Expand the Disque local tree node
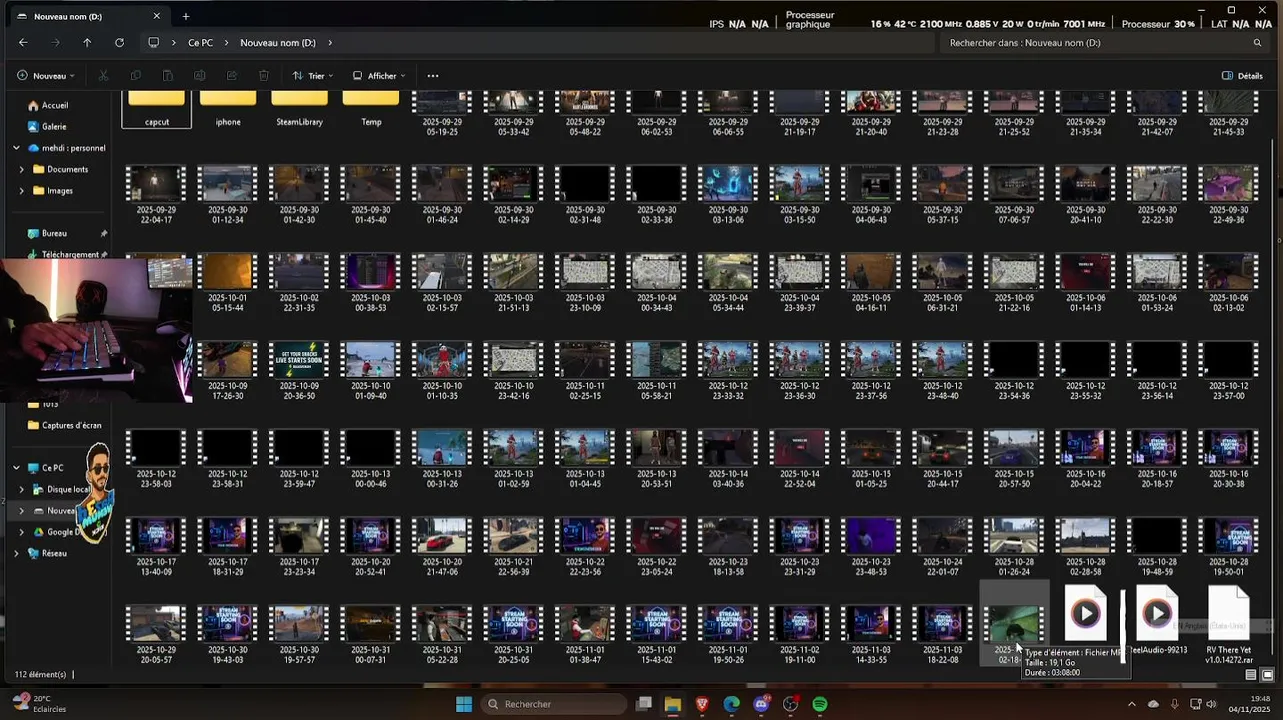The width and height of the screenshot is (1283, 720). pyautogui.click(x=22, y=489)
